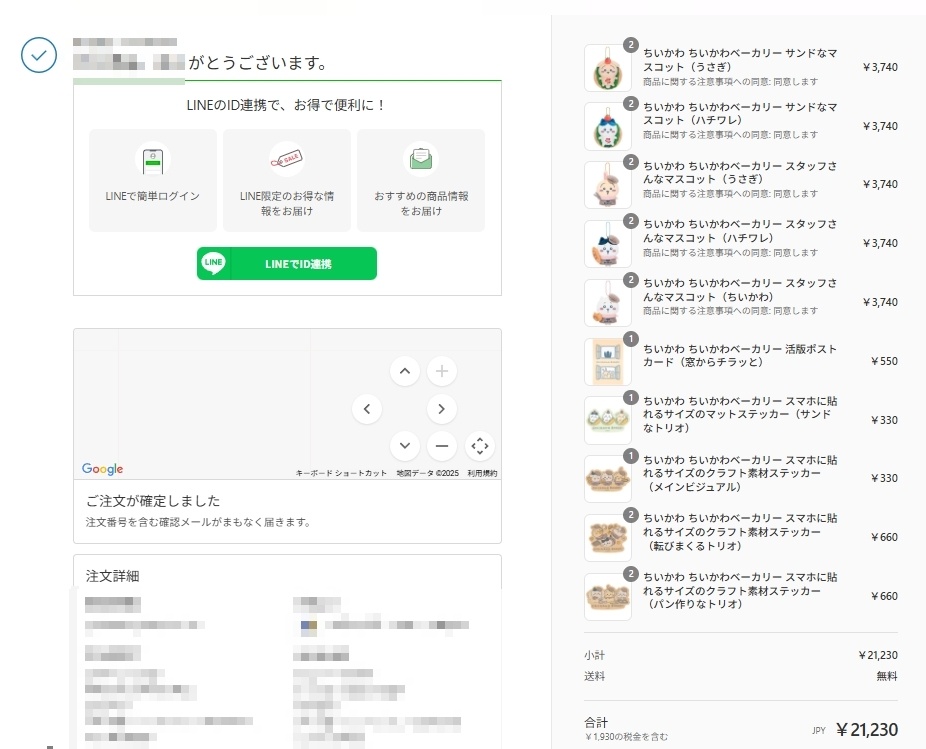Click the 送料 value 無料
926x749 pixels.
pyautogui.click(x=887, y=676)
